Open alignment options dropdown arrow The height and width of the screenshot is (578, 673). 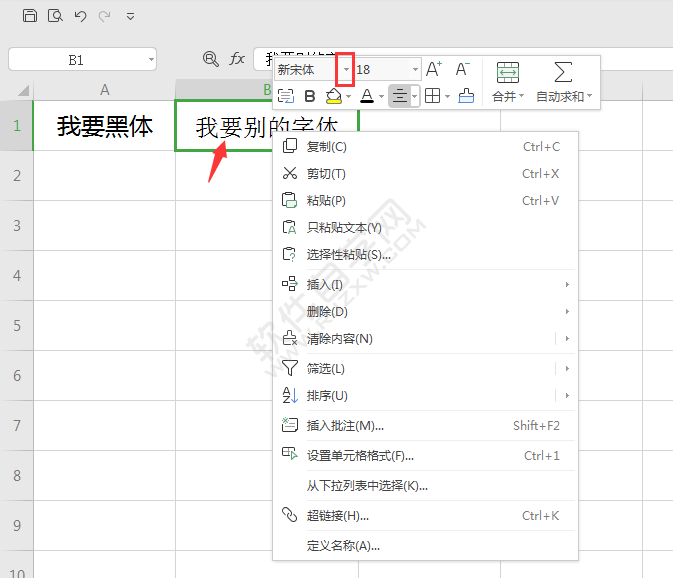(414, 96)
